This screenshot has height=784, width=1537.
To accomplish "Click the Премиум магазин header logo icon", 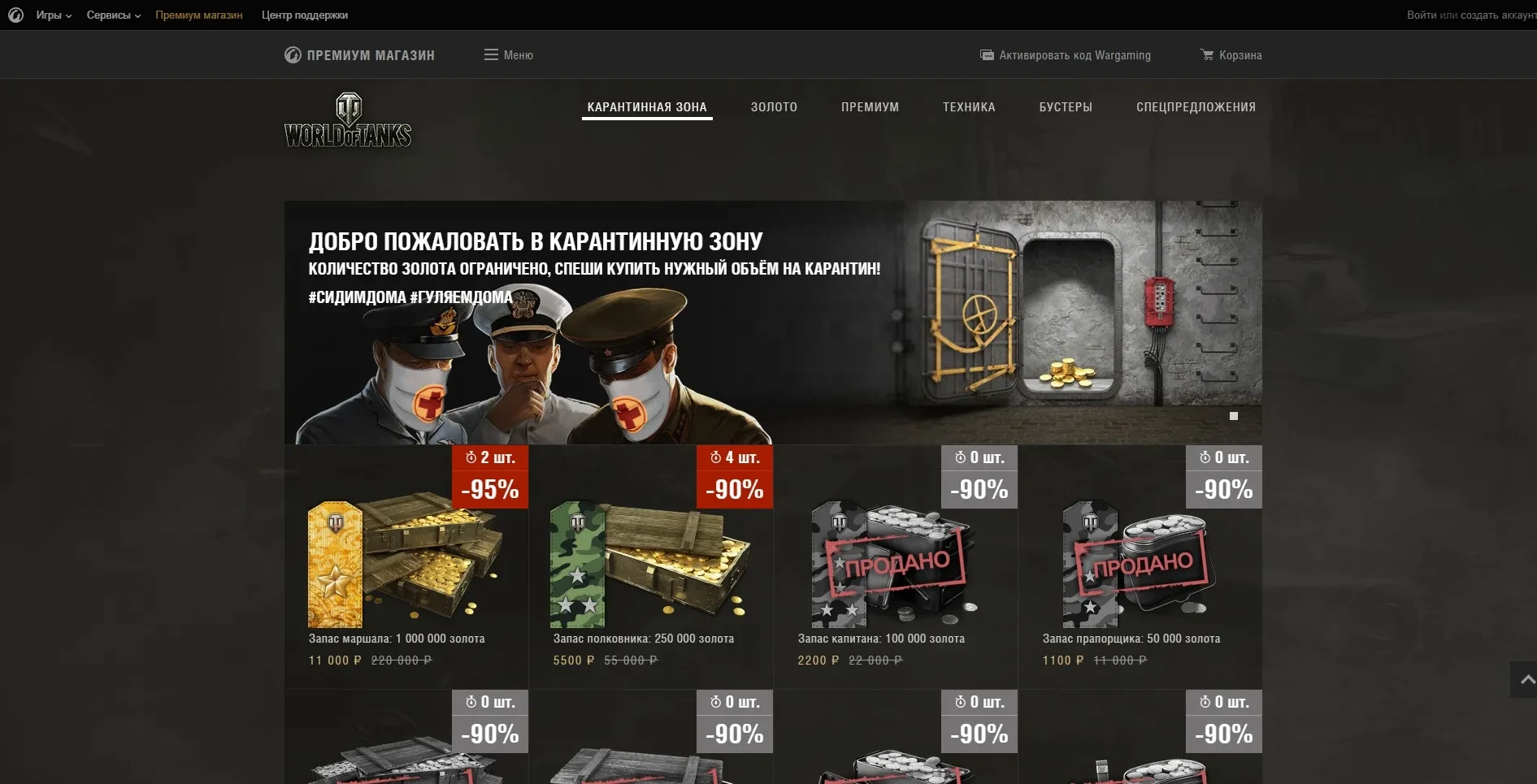I will tap(293, 54).
